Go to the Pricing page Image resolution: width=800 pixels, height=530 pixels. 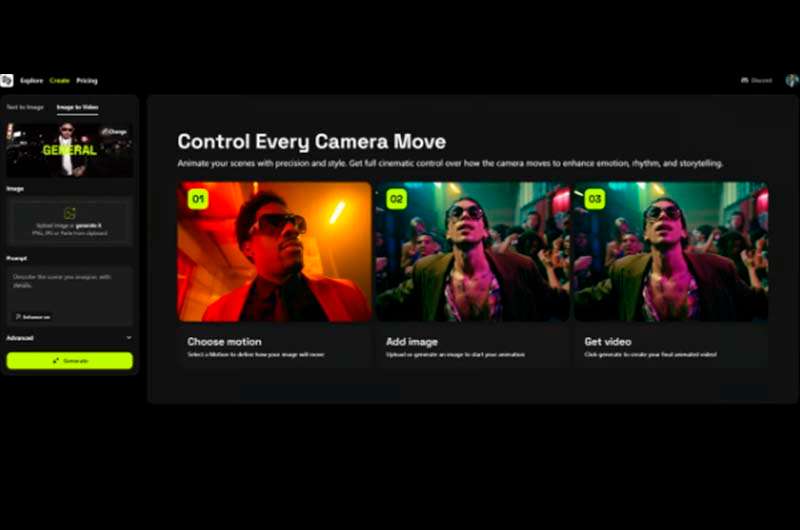click(87, 81)
